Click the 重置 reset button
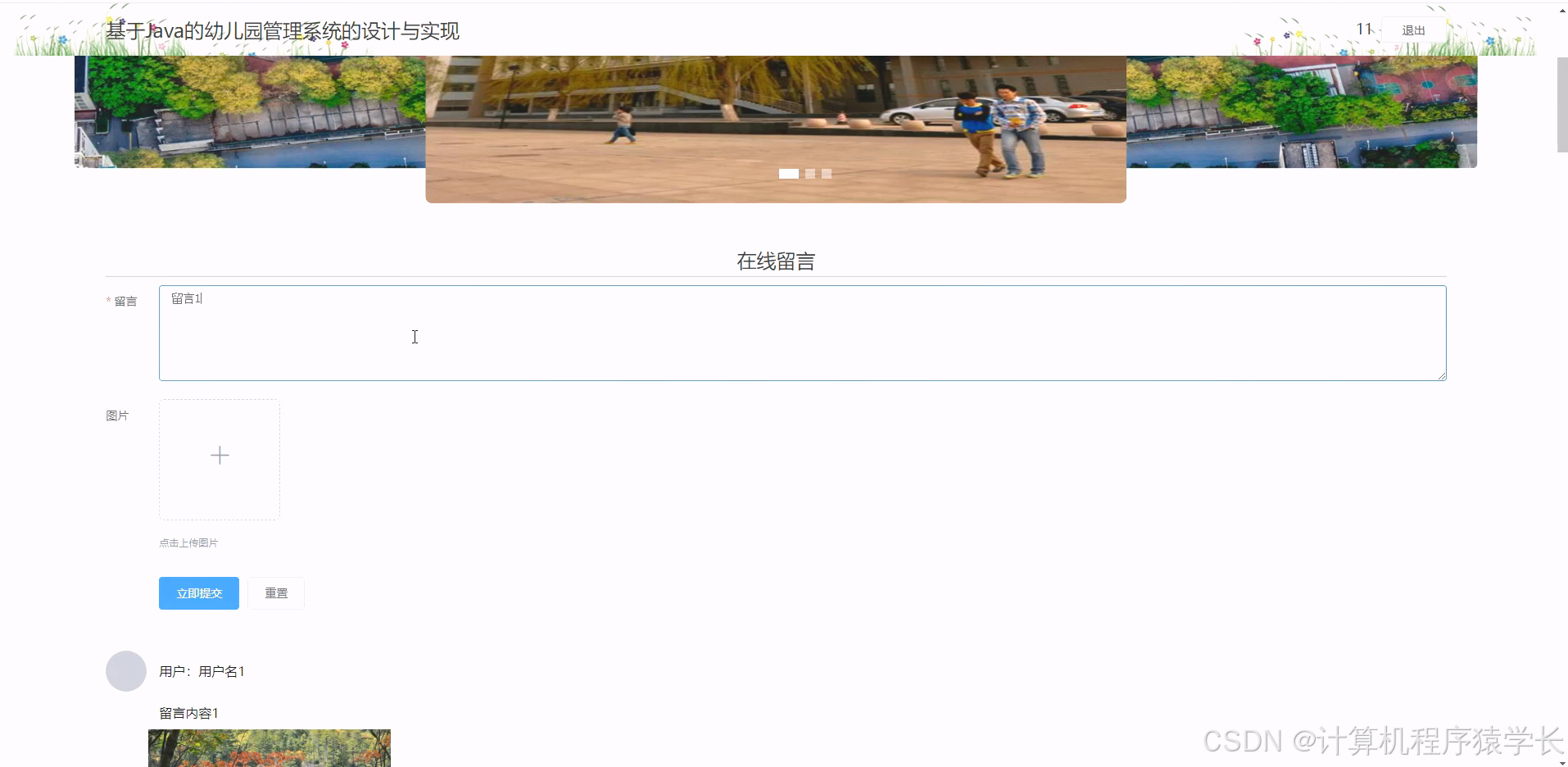The width and height of the screenshot is (1568, 767). click(x=276, y=592)
